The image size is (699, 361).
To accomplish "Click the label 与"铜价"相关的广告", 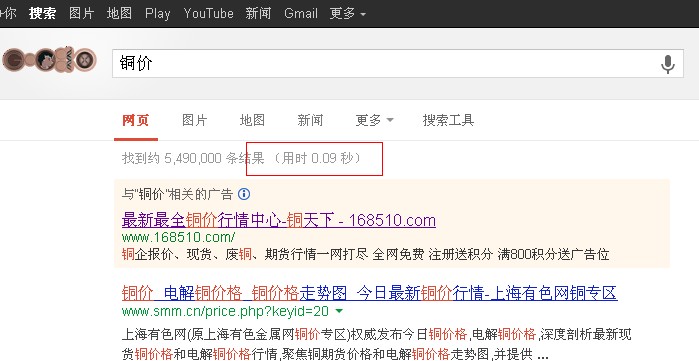I will point(177,194).
